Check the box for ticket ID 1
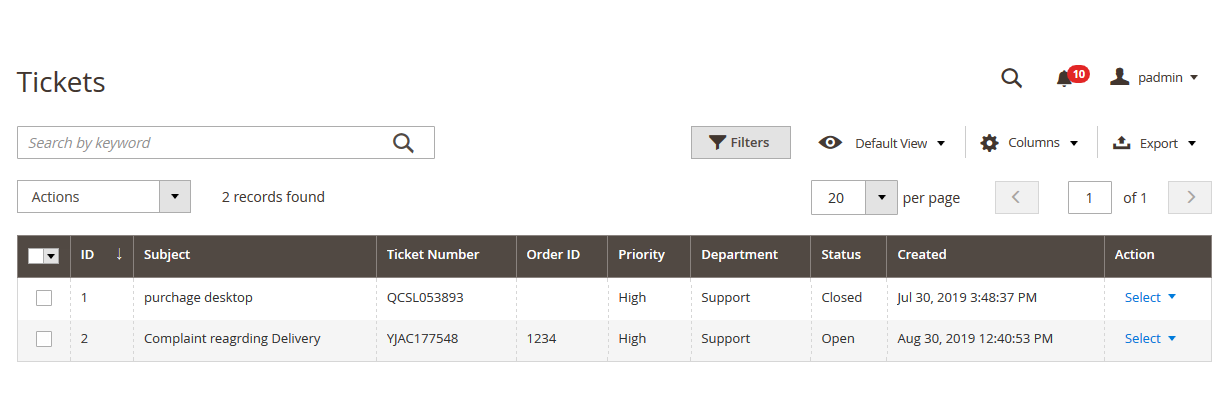Viewport: 1230px width, 399px height. pos(44,298)
